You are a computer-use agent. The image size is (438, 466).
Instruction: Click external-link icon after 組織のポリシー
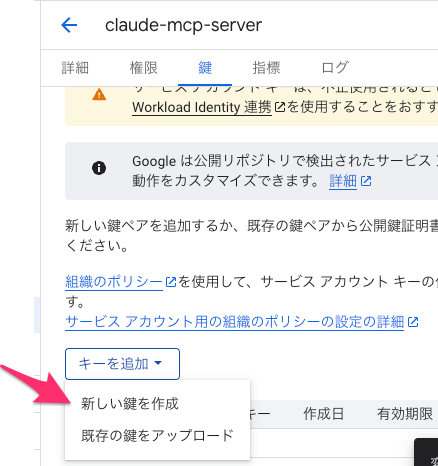click(171, 282)
